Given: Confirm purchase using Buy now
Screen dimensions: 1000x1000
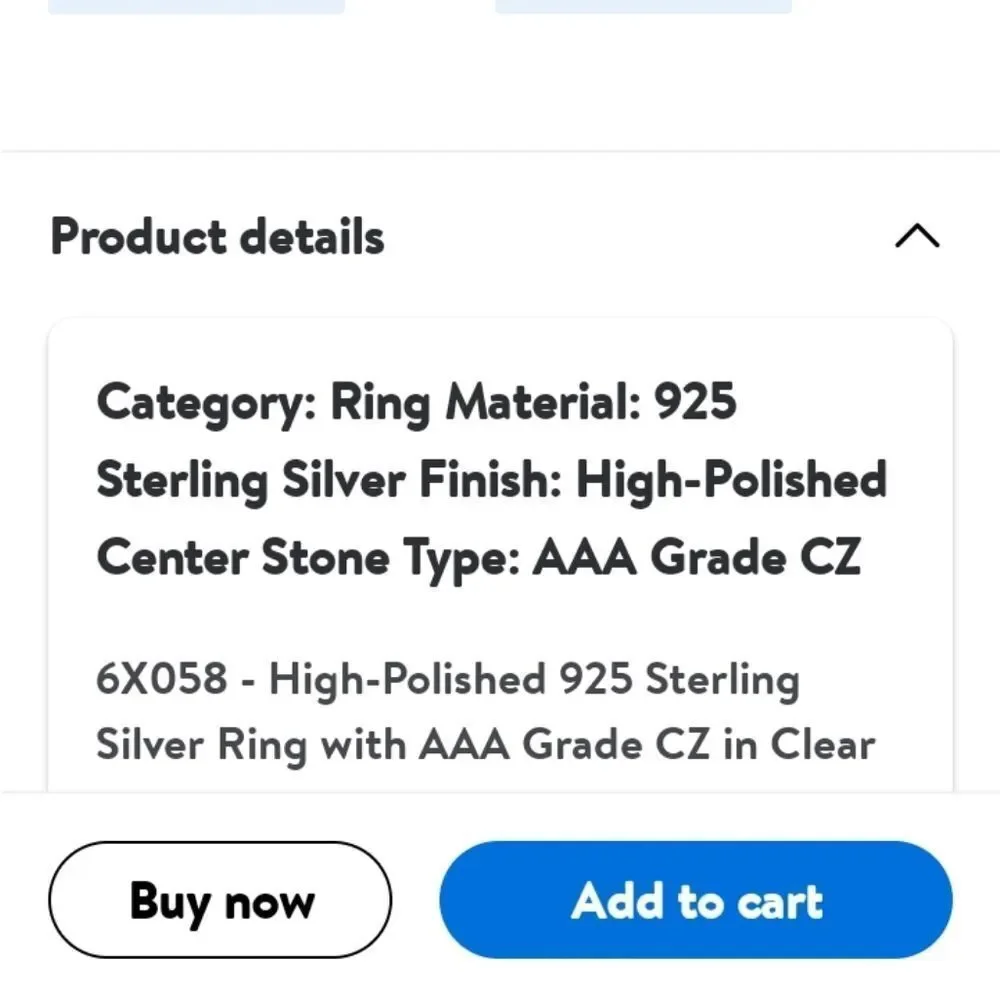Looking at the screenshot, I should tap(221, 899).
